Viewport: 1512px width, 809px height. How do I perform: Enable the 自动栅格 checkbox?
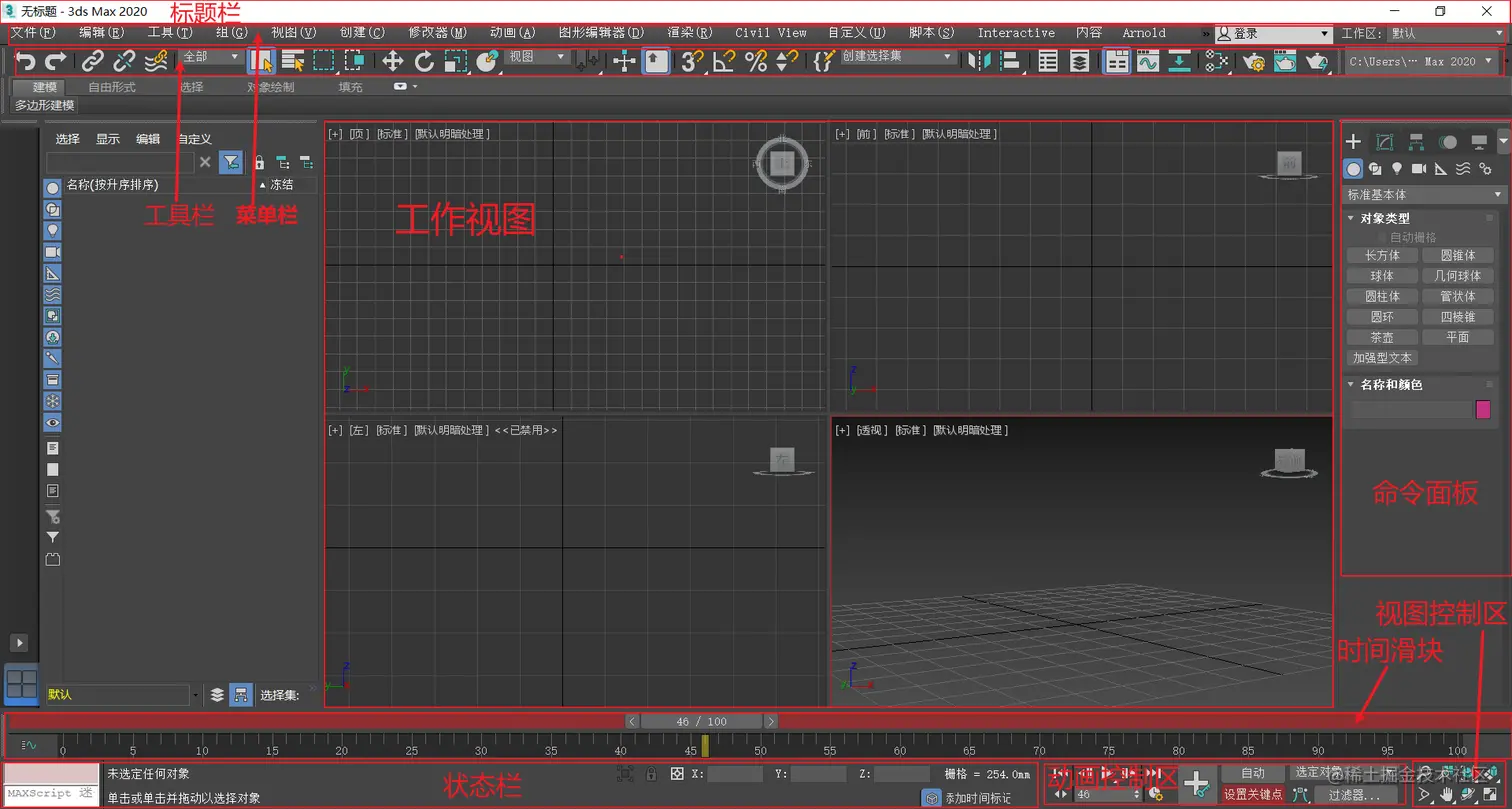tap(1382, 238)
